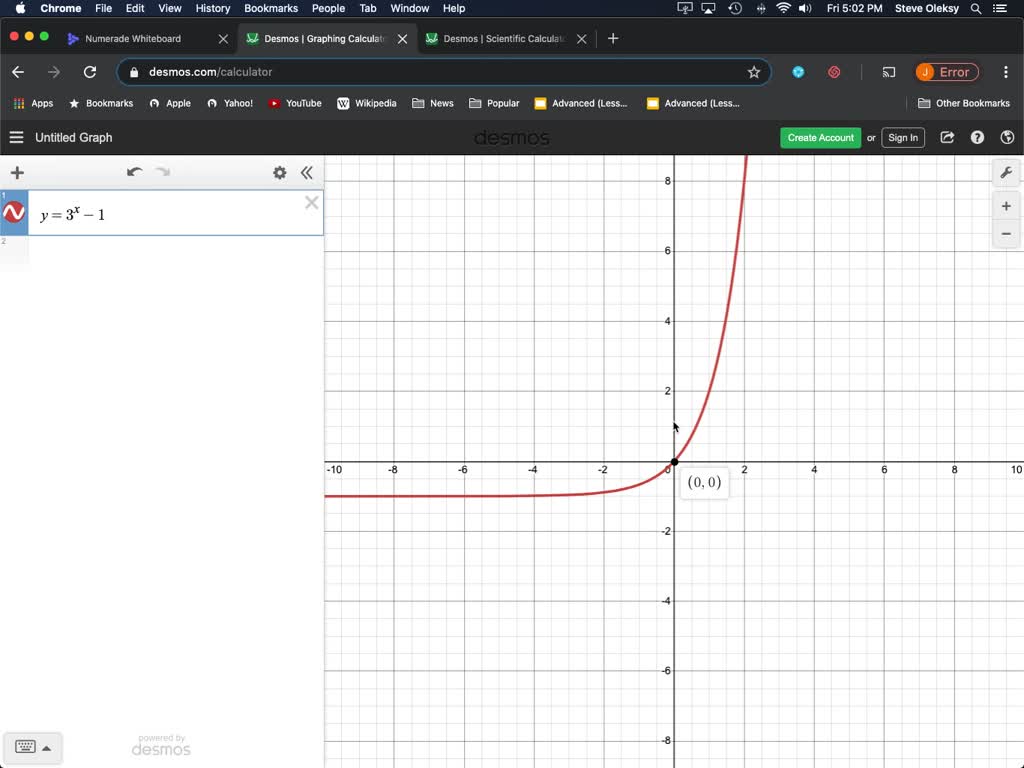Zoom out on the graph
This screenshot has height=768, width=1024.
point(1006,234)
